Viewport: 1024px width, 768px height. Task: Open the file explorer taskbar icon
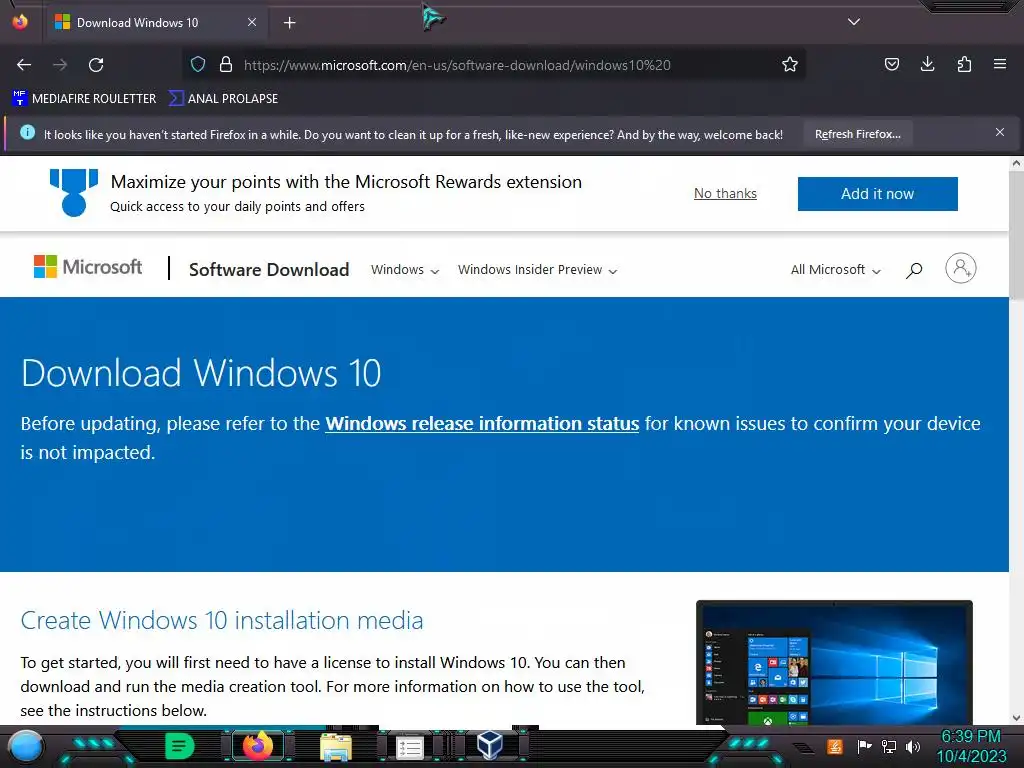(x=336, y=747)
